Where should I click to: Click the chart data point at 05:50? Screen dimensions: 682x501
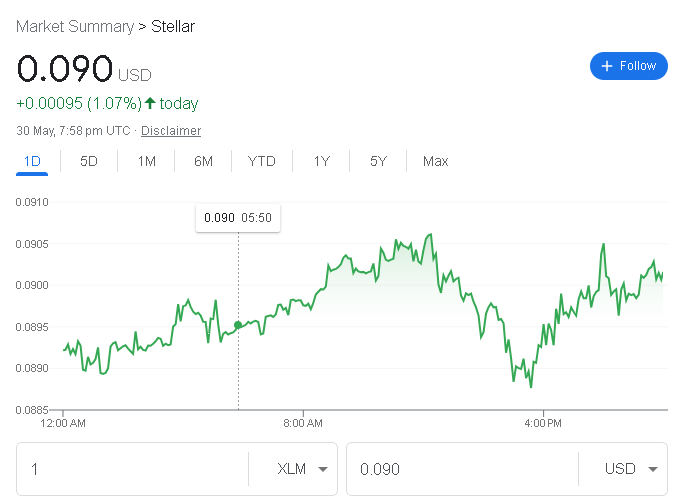click(x=238, y=325)
